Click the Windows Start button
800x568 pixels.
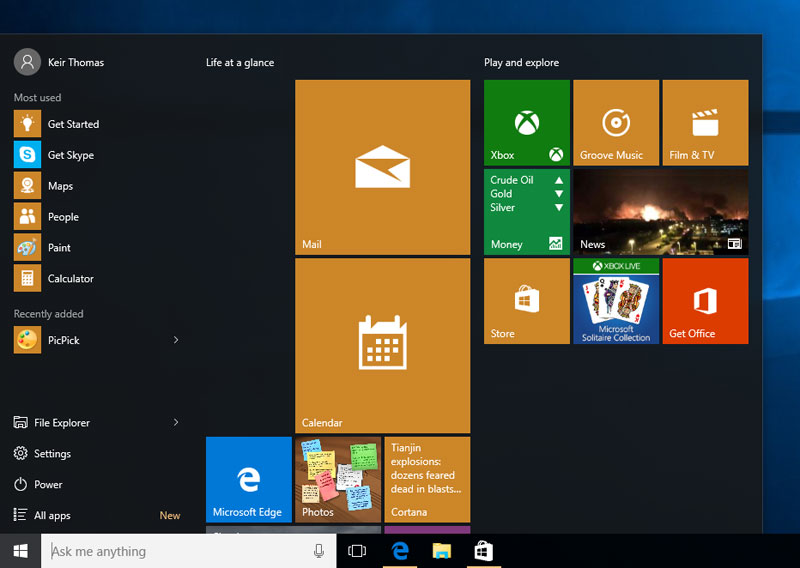(20, 551)
